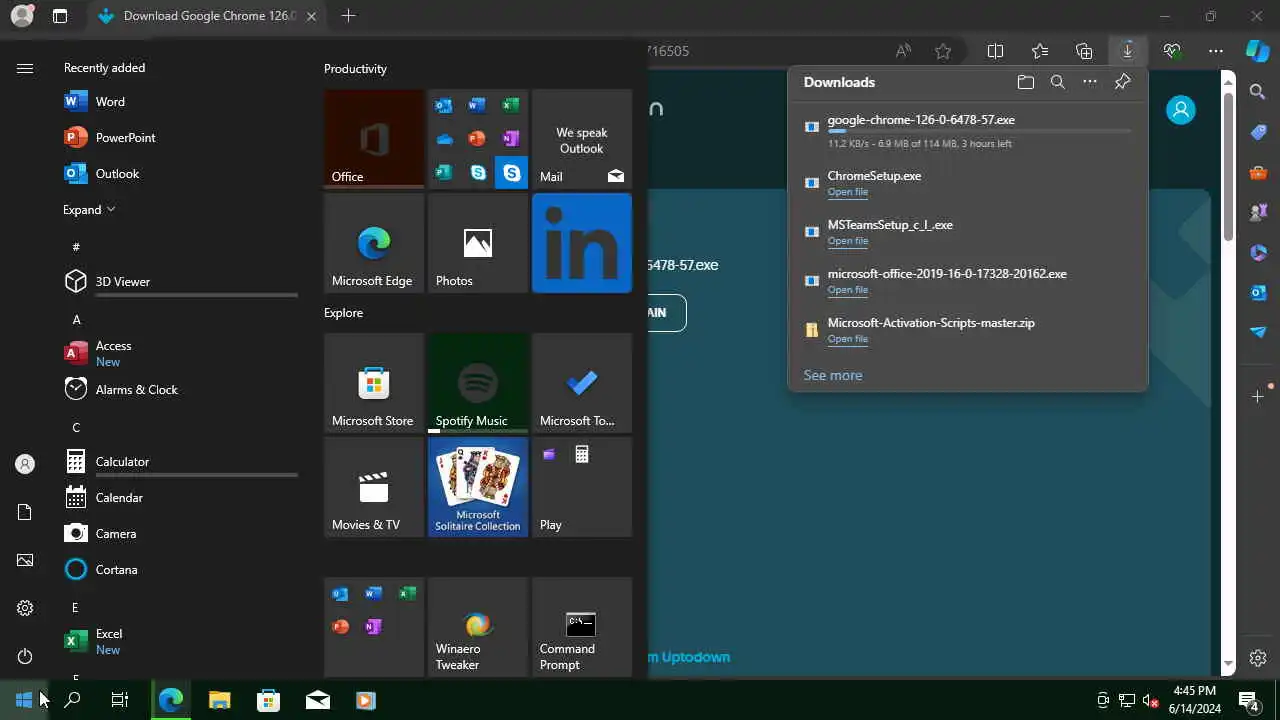Open File Explorer from taskbar
This screenshot has width=1280, height=720.
click(220, 700)
